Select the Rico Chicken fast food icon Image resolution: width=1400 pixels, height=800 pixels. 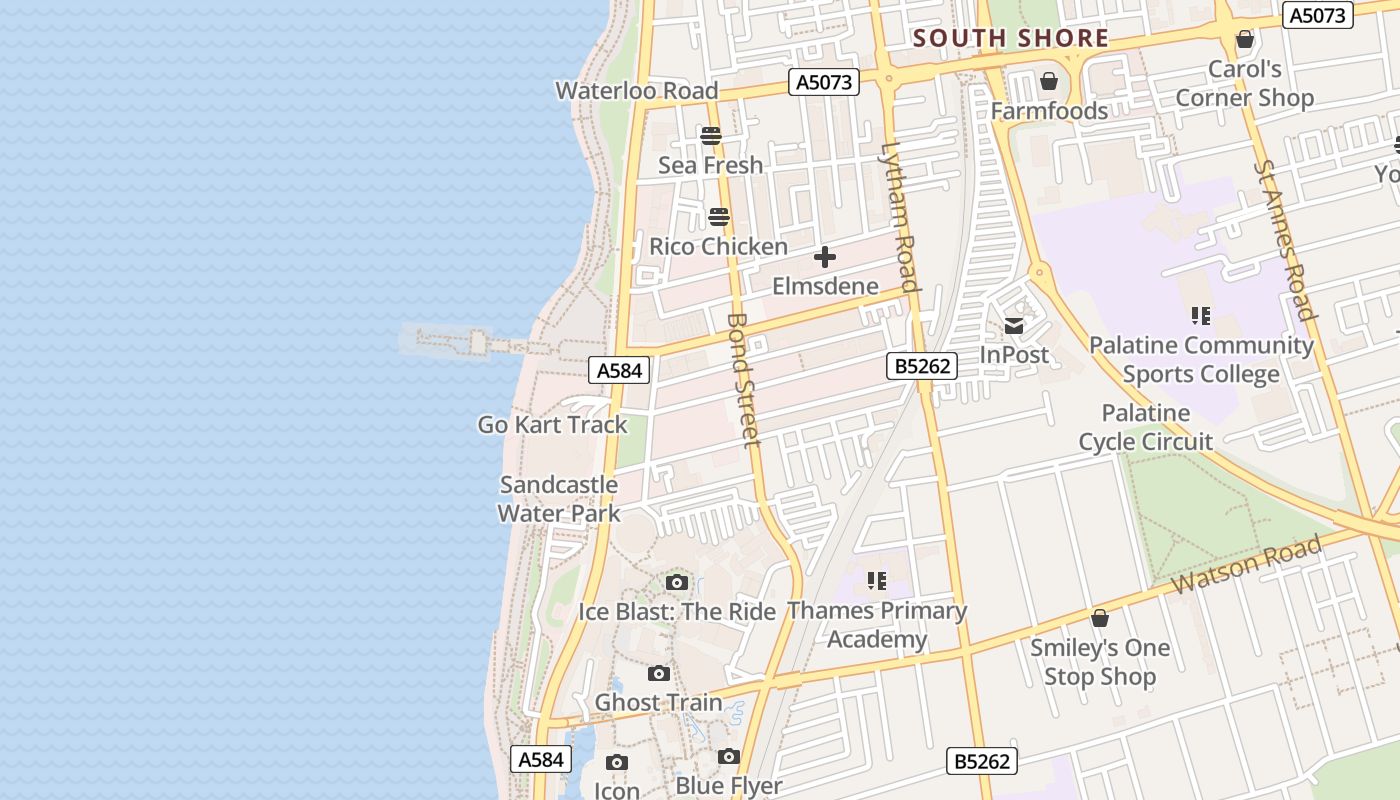coord(718,216)
